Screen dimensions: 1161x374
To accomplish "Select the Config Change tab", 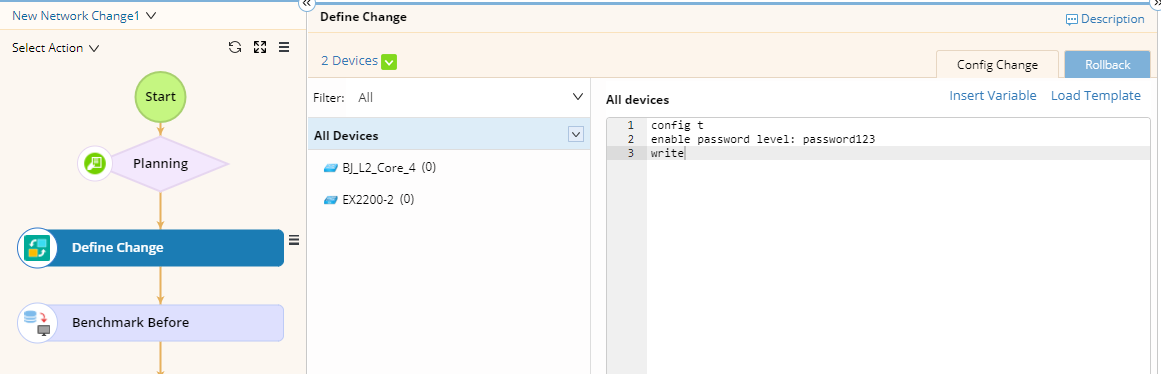I will point(997,64).
